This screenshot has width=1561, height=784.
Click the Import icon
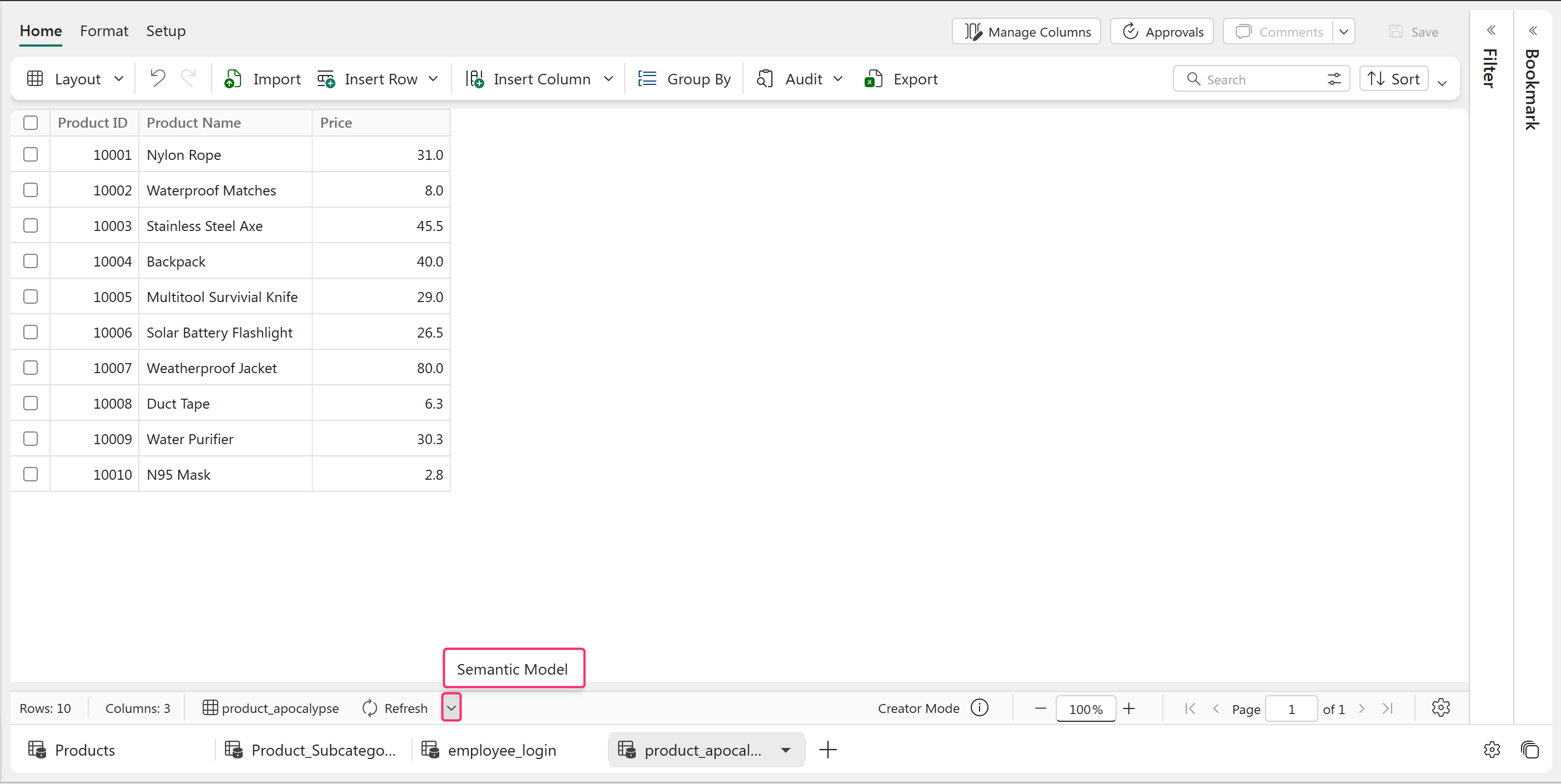tap(233, 79)
